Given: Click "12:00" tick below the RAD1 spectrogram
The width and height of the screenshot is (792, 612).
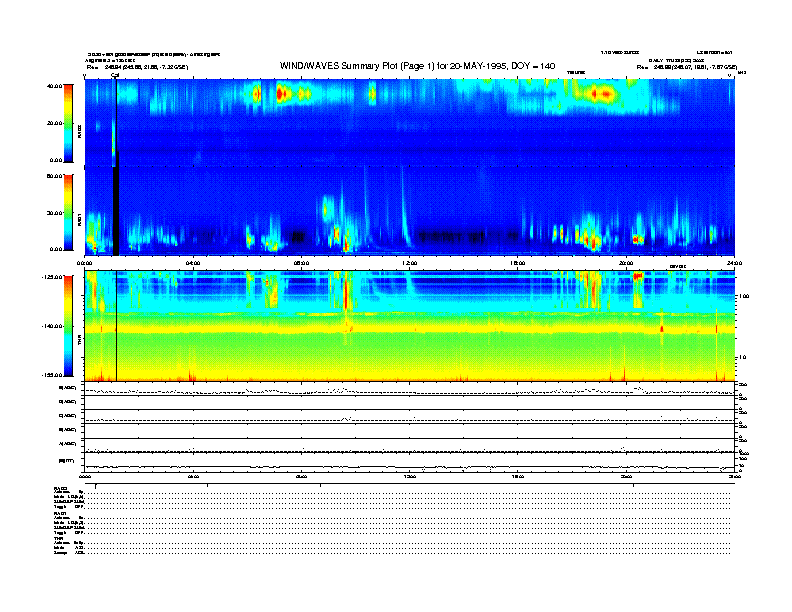Looking at the screenshot, I should click(x=410, y=263).
